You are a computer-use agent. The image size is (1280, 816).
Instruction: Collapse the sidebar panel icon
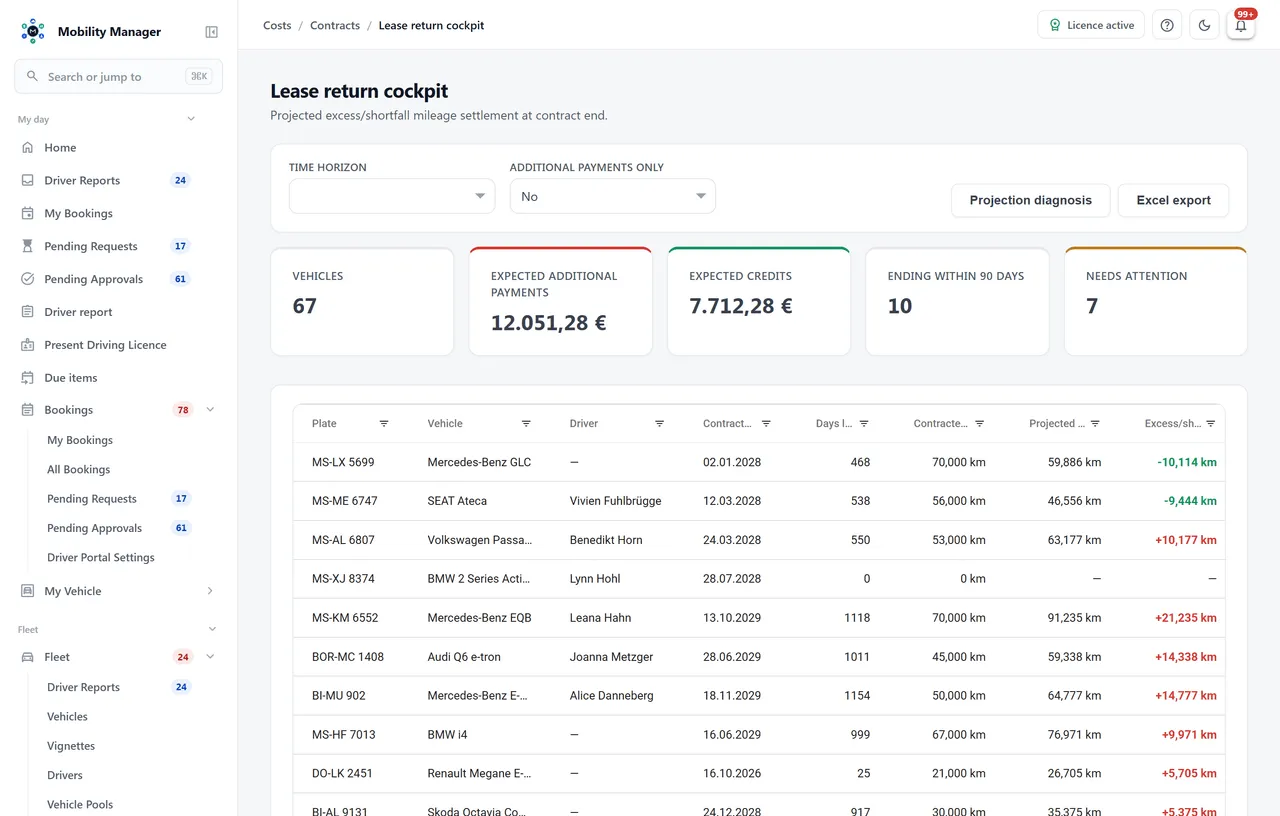211,32
